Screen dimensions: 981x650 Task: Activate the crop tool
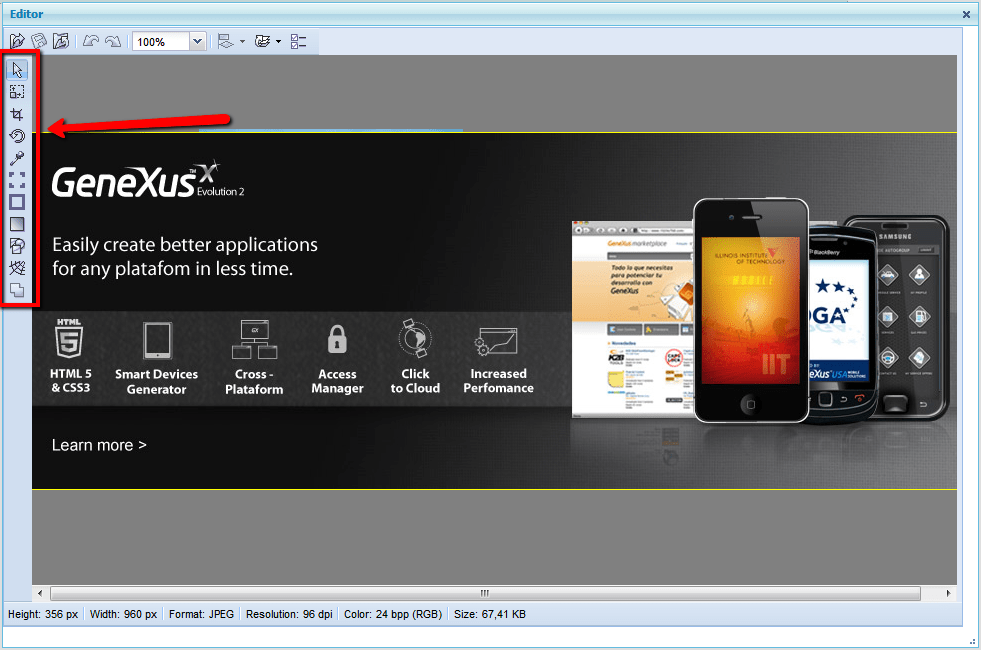tap(17, 114)
